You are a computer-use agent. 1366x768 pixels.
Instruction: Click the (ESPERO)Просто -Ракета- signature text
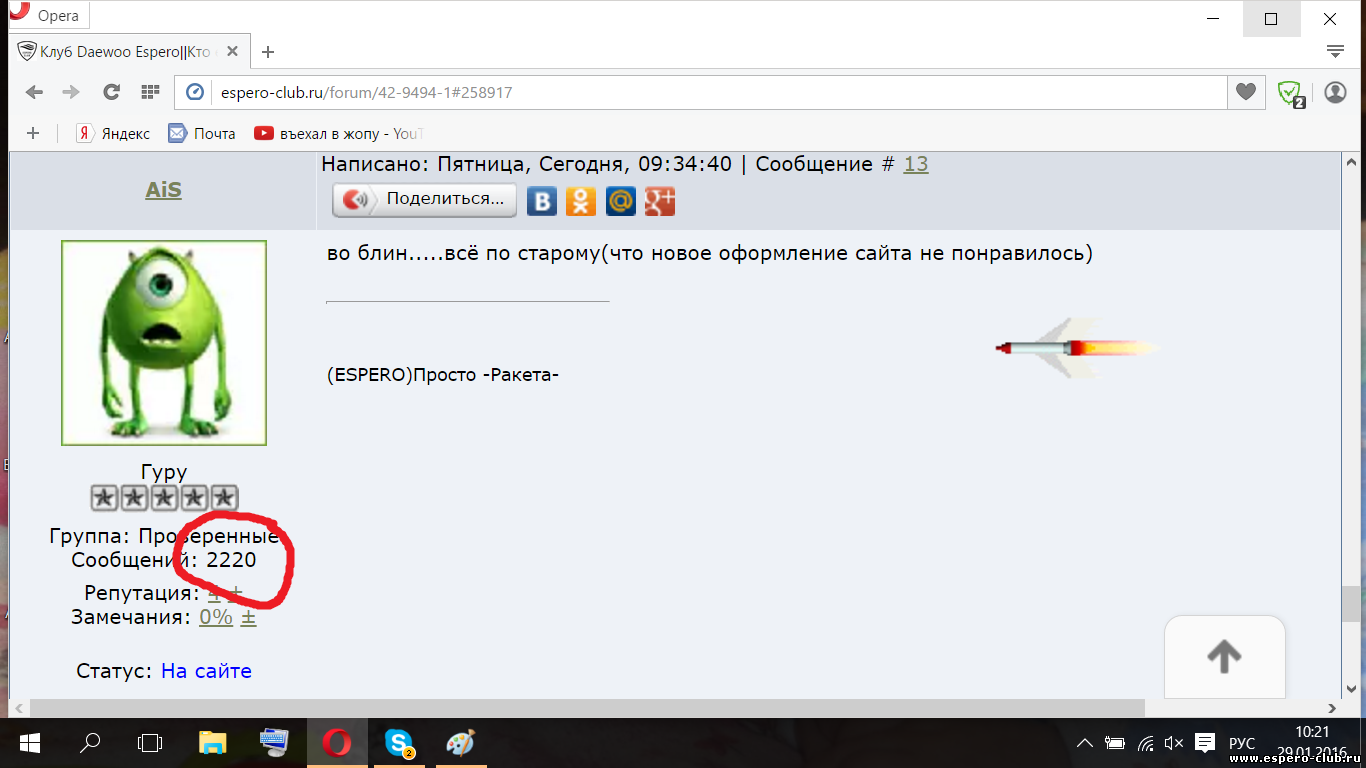point(442,376)
